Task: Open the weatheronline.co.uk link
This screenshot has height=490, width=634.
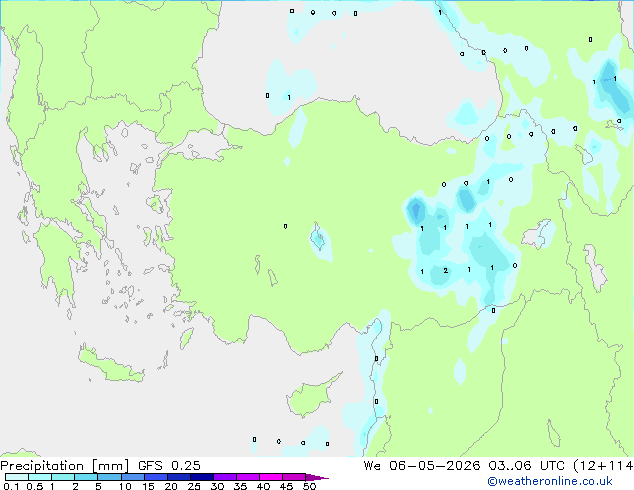Action: click(550, 481)
